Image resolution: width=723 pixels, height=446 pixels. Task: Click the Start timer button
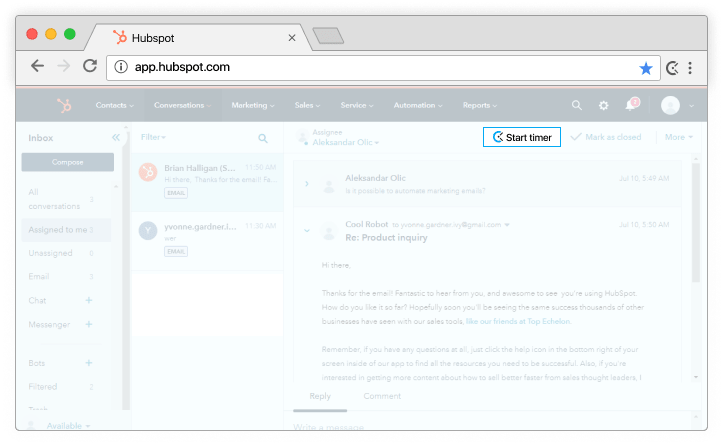point(522,137)
